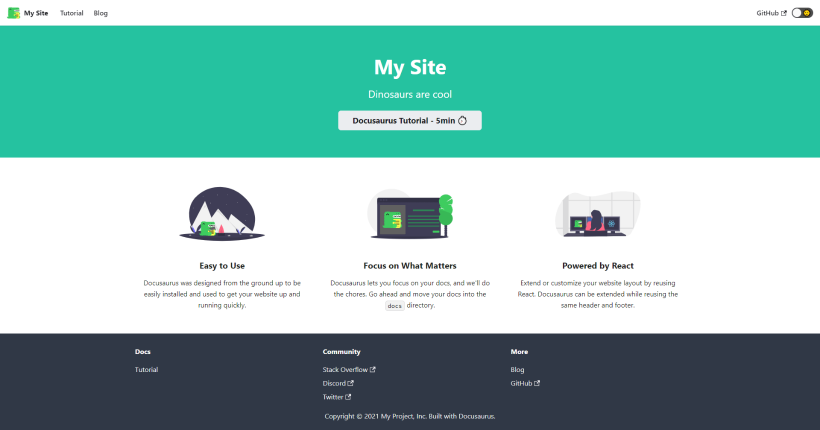Viewport: 820px width, 430px height.
Task: Open the Blog link in the footer
Action: (517, 369)
